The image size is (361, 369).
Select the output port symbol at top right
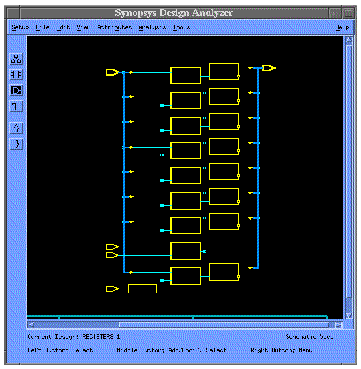(x=269, y=68)
